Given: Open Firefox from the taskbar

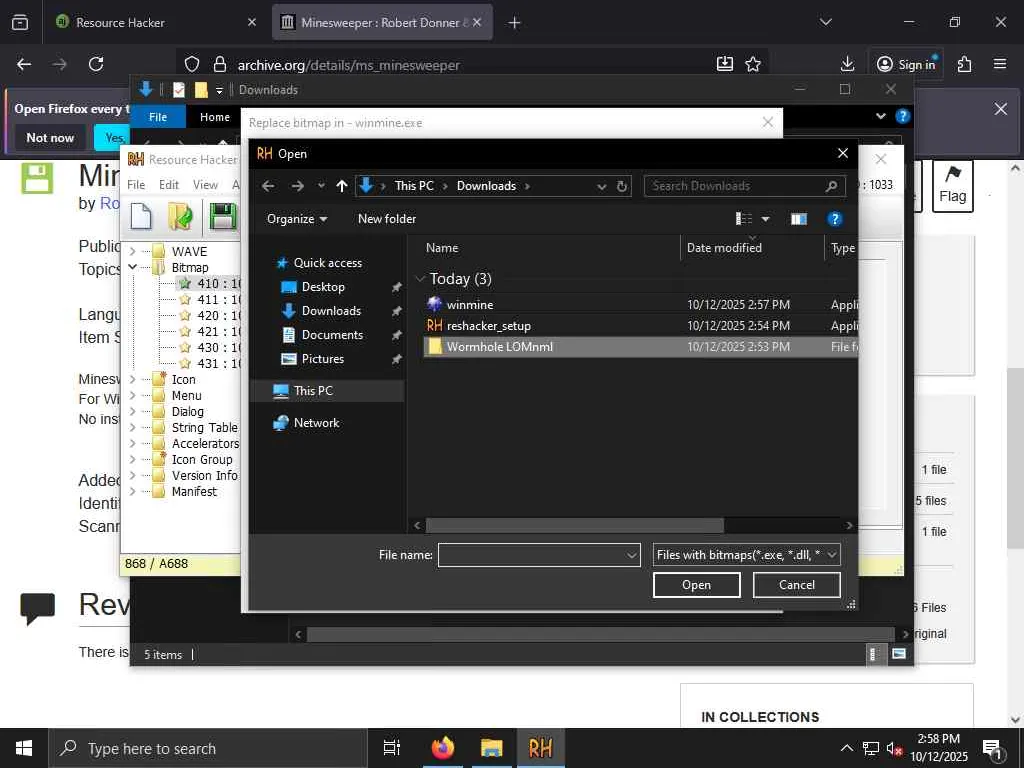Looking at the screenshot, I should click(443, 748).
